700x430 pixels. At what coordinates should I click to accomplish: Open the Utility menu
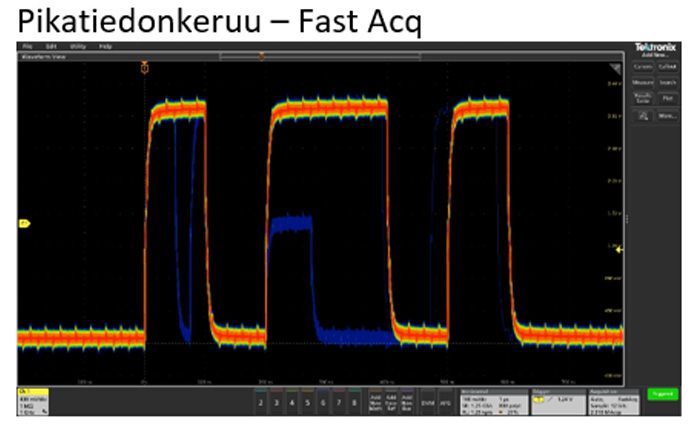[x=78, y=47]
